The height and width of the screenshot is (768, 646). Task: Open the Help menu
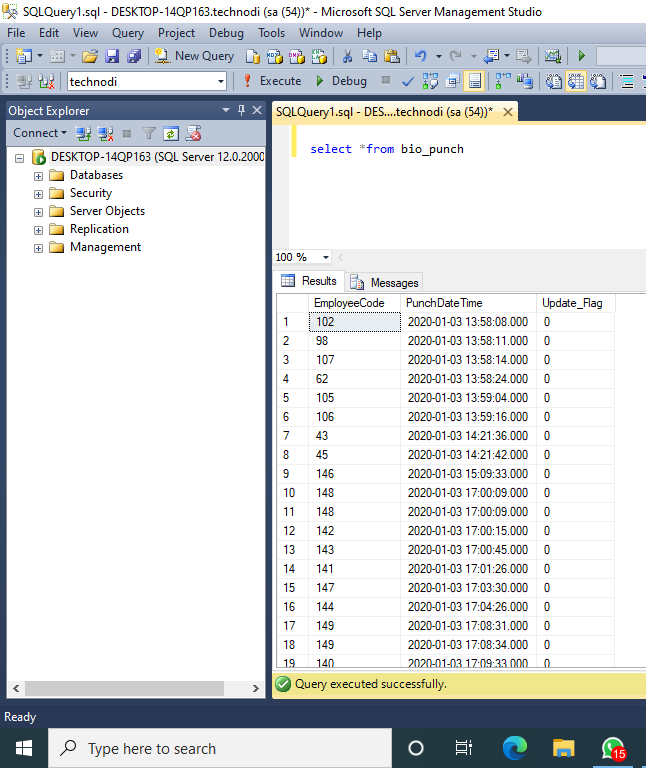[x=369, y=33]
